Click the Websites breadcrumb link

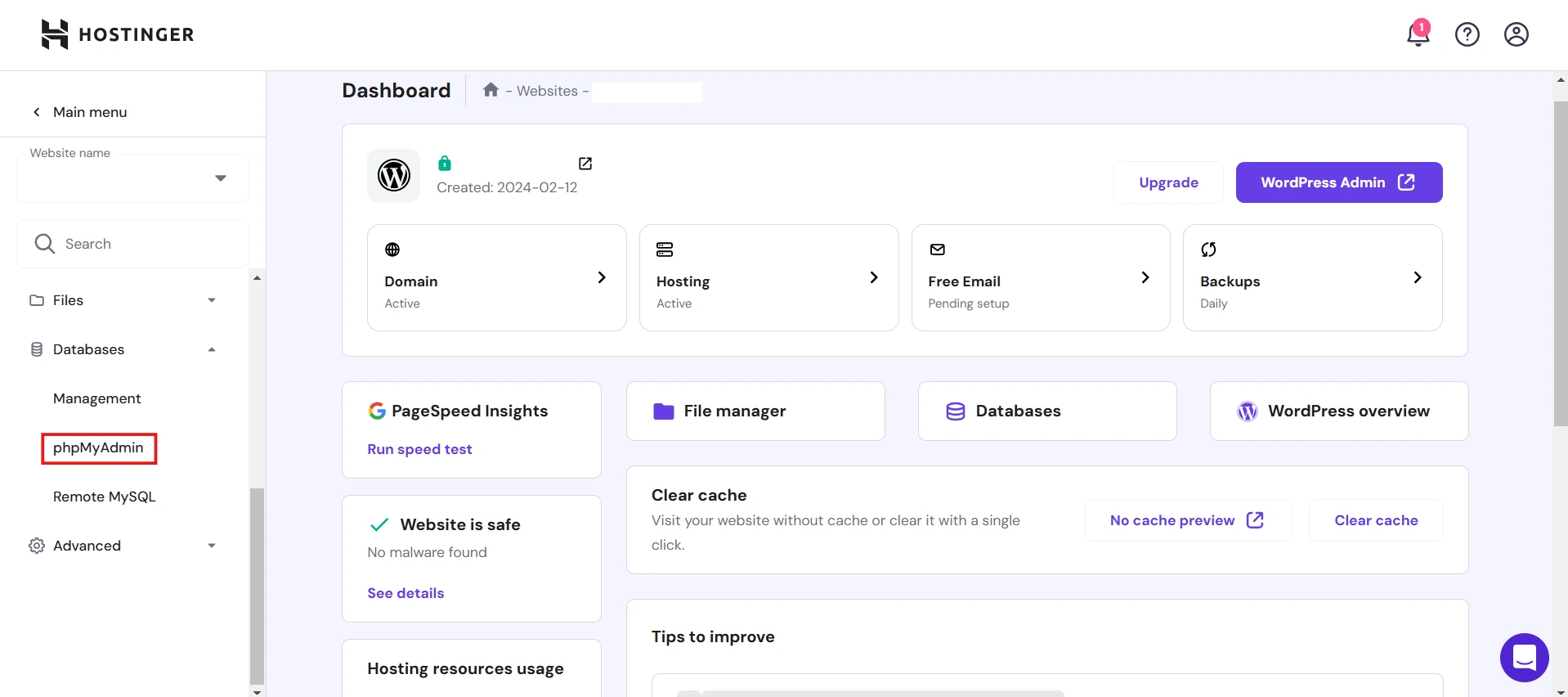coord(547,91)
